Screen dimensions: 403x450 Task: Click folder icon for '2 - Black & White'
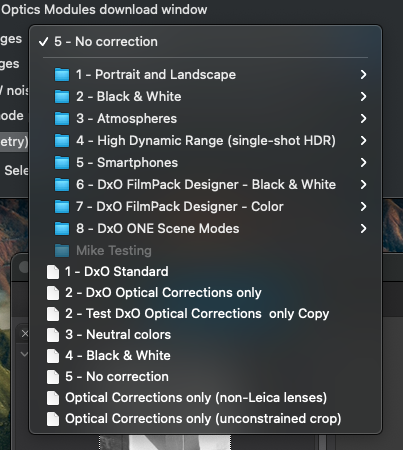click(x=62, y=97)
